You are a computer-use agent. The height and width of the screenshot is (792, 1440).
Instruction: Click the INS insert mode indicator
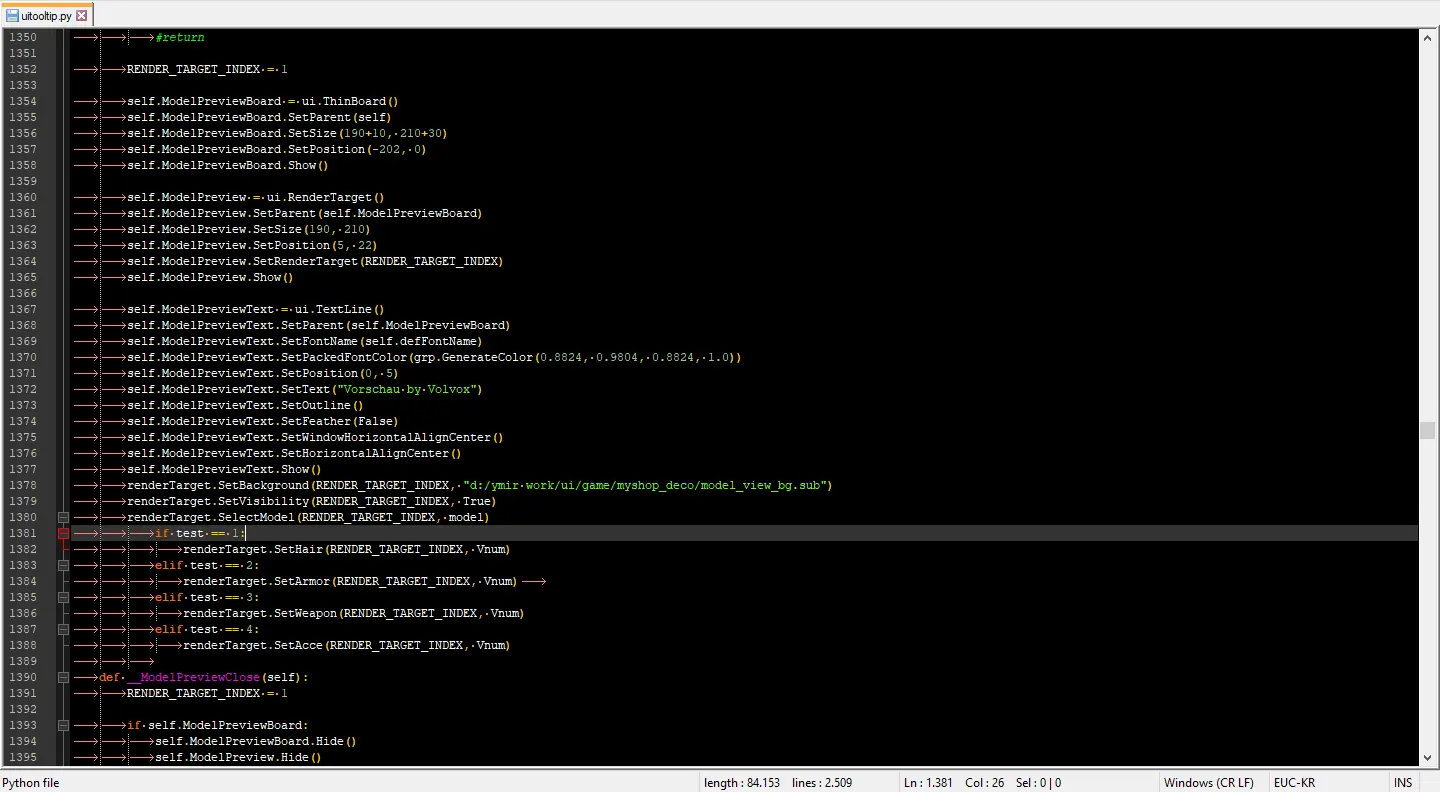pyautogui.click(x=1402, y=783)
